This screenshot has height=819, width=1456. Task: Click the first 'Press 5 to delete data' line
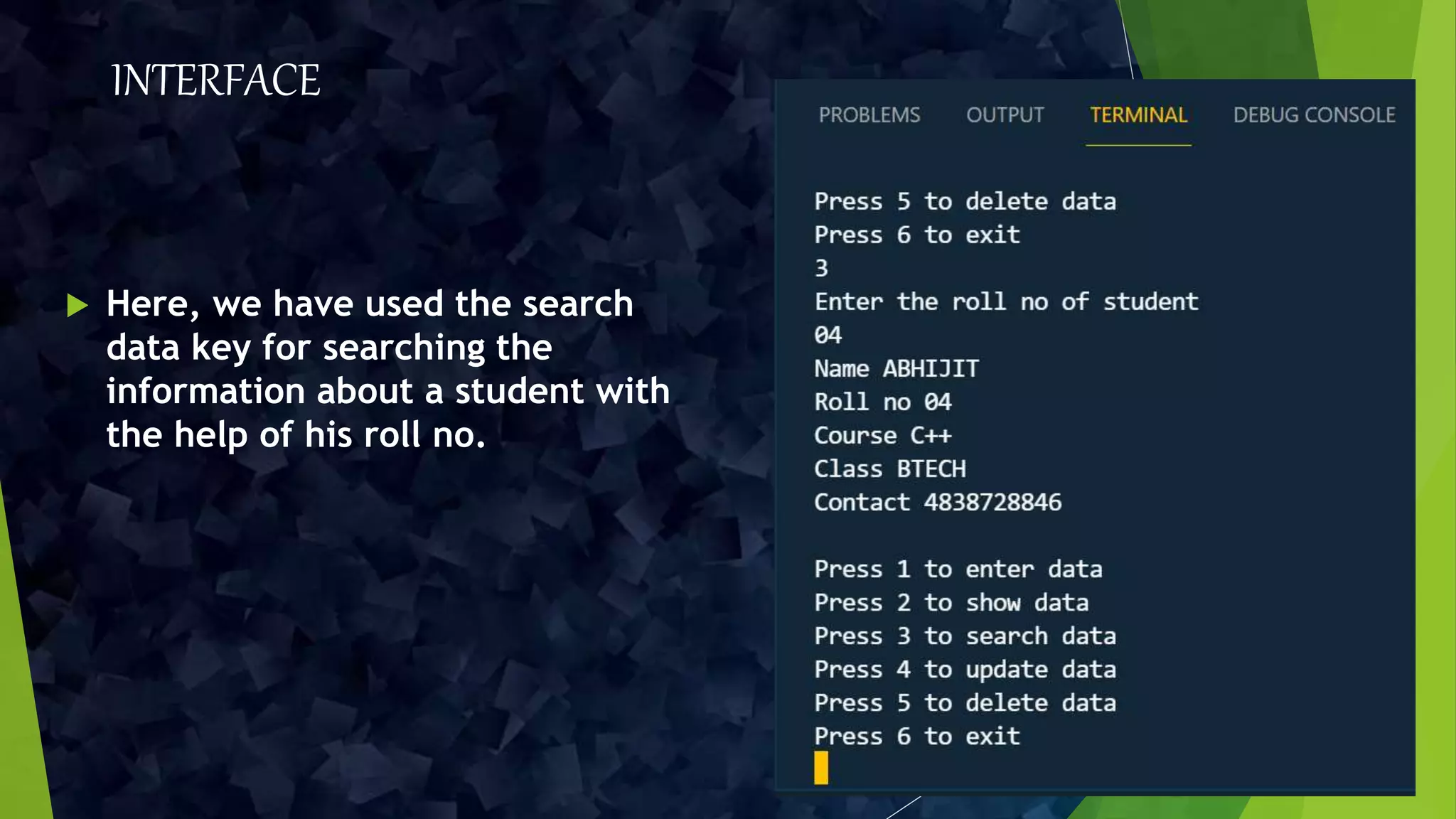pos(965,202)
